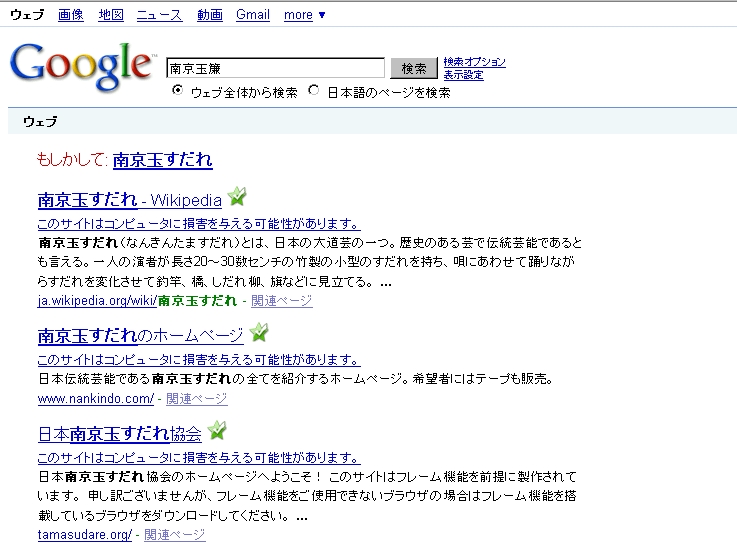Click the suggested query 南京玉すだれ after もしかして

pyautogui.click(x=163, y=160)
